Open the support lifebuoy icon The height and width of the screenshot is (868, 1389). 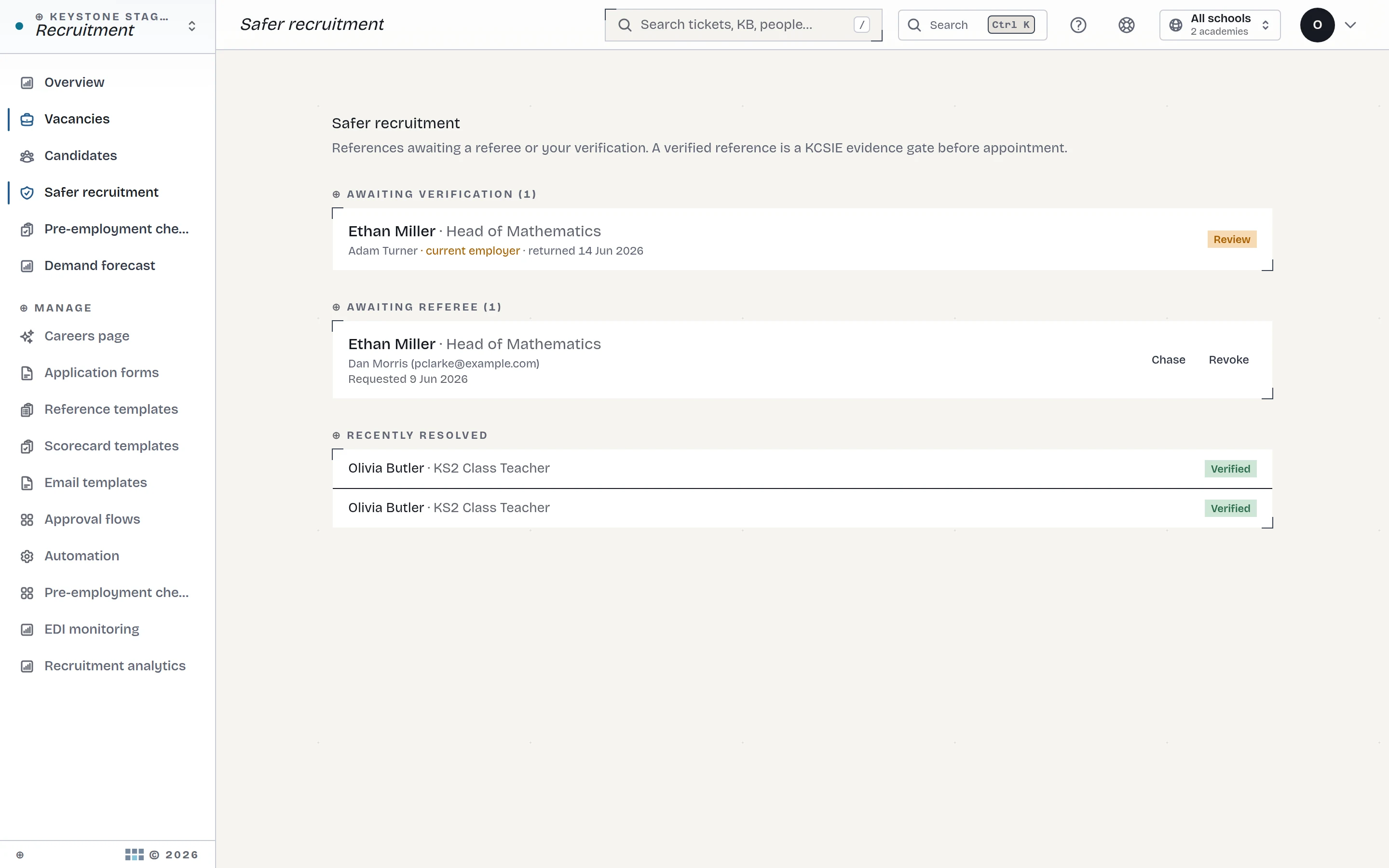point(1126,25)
